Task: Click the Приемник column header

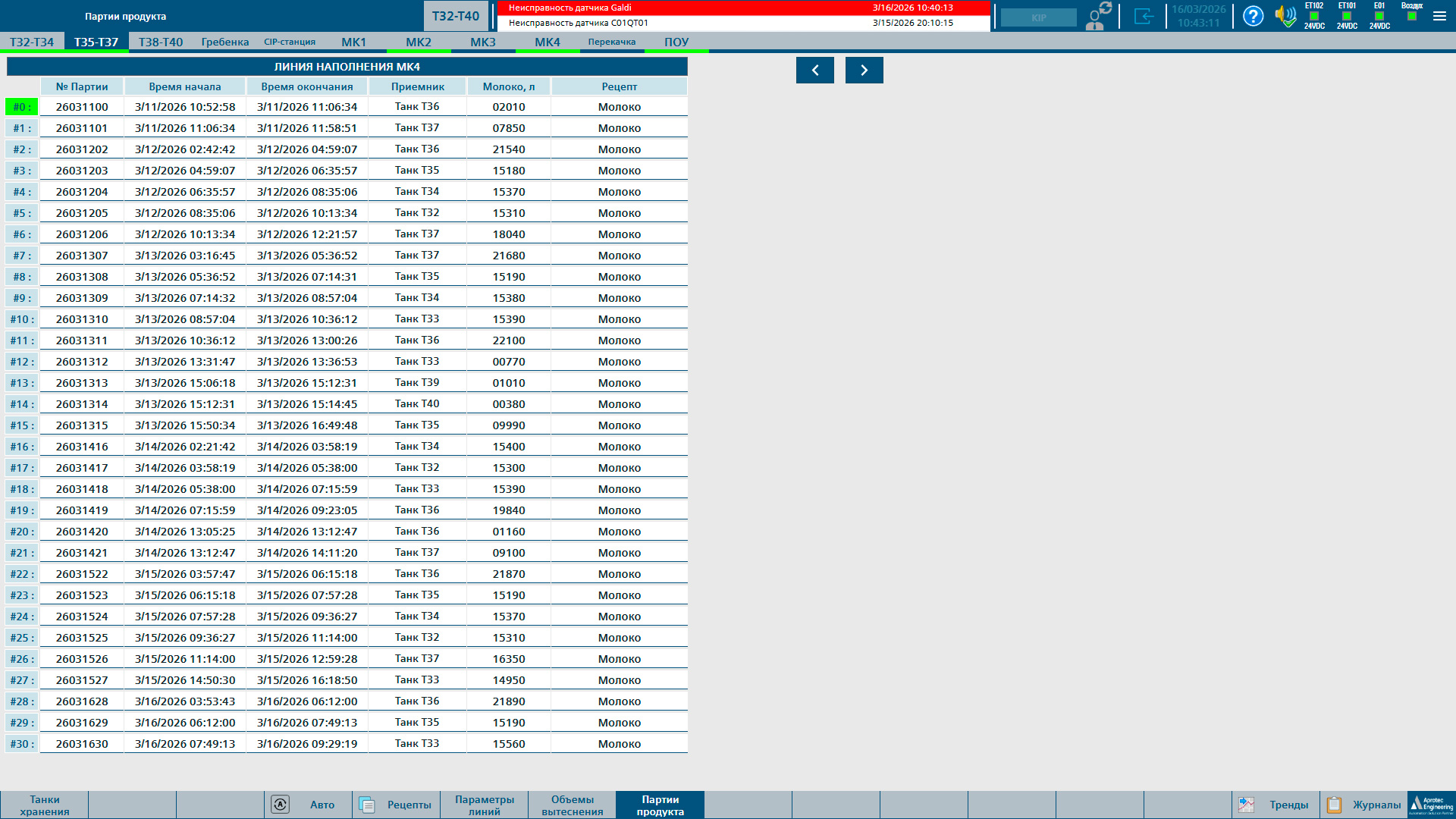Action: coord(418,86)
